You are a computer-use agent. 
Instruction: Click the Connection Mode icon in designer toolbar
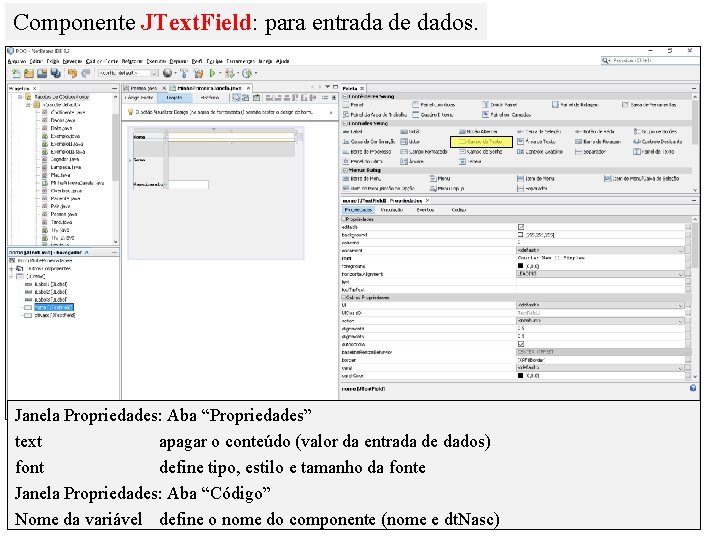click(246, 98)
